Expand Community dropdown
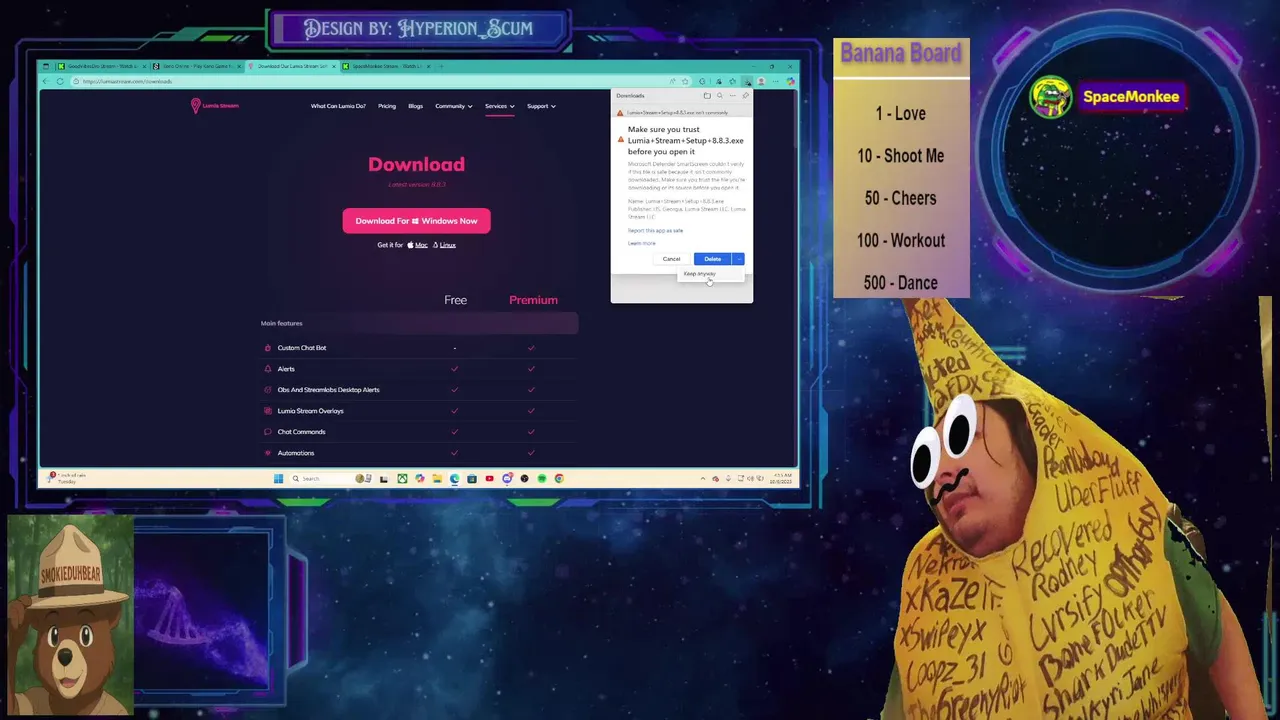 tap(453, 106)
